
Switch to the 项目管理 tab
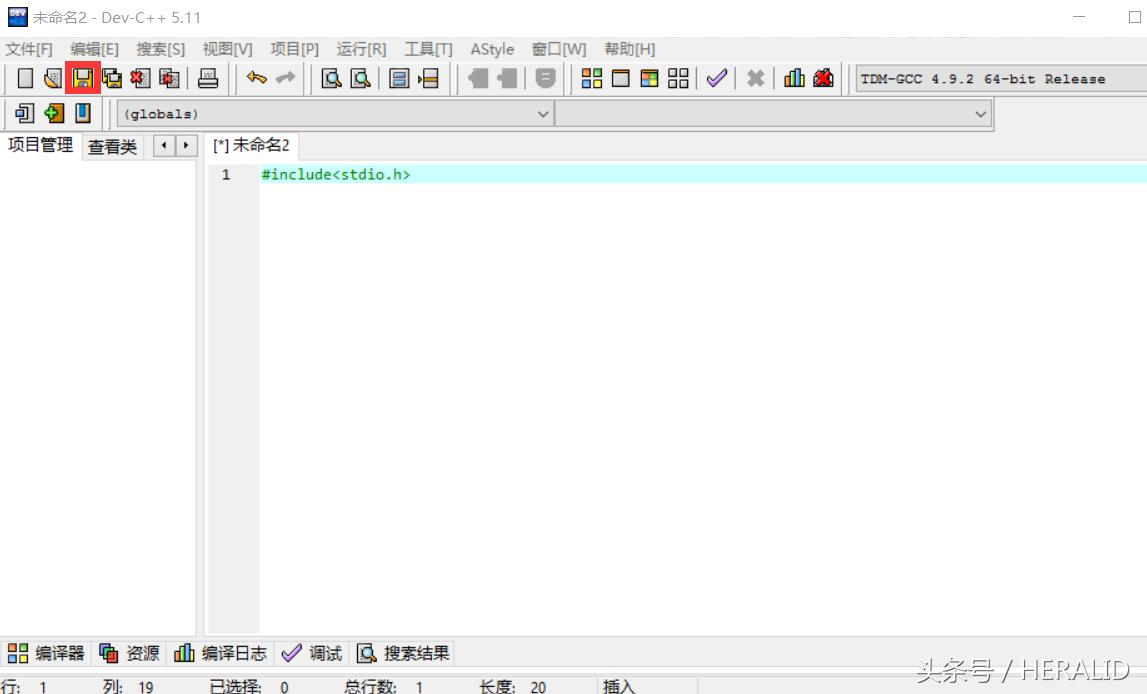coord(40,146)
